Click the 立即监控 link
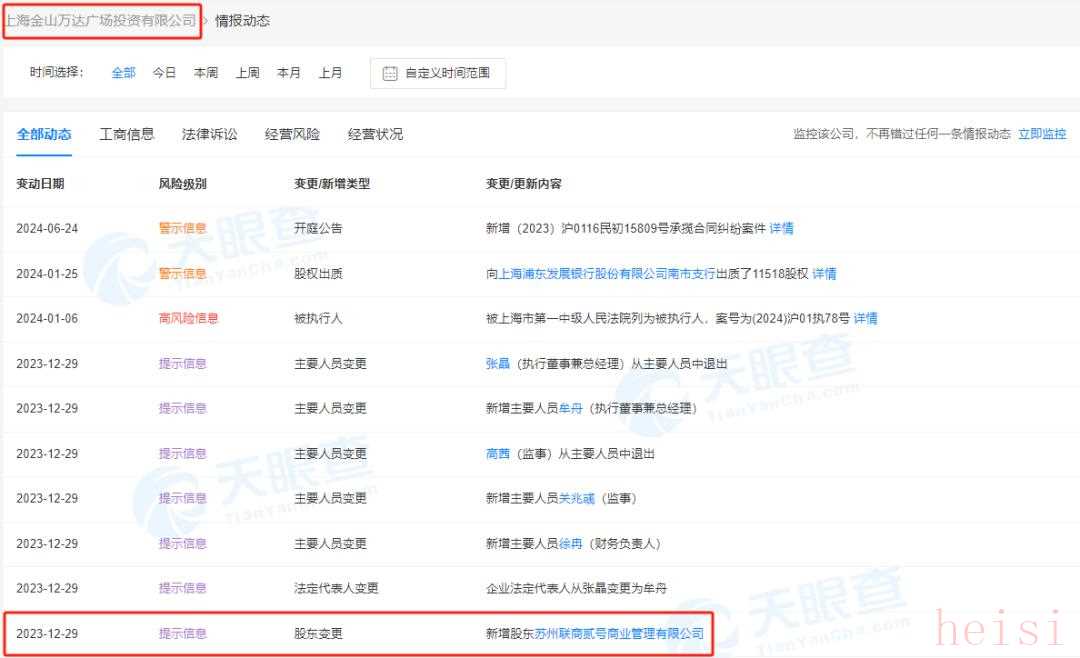1080x658 pixels. click(x=1042, y=134)
